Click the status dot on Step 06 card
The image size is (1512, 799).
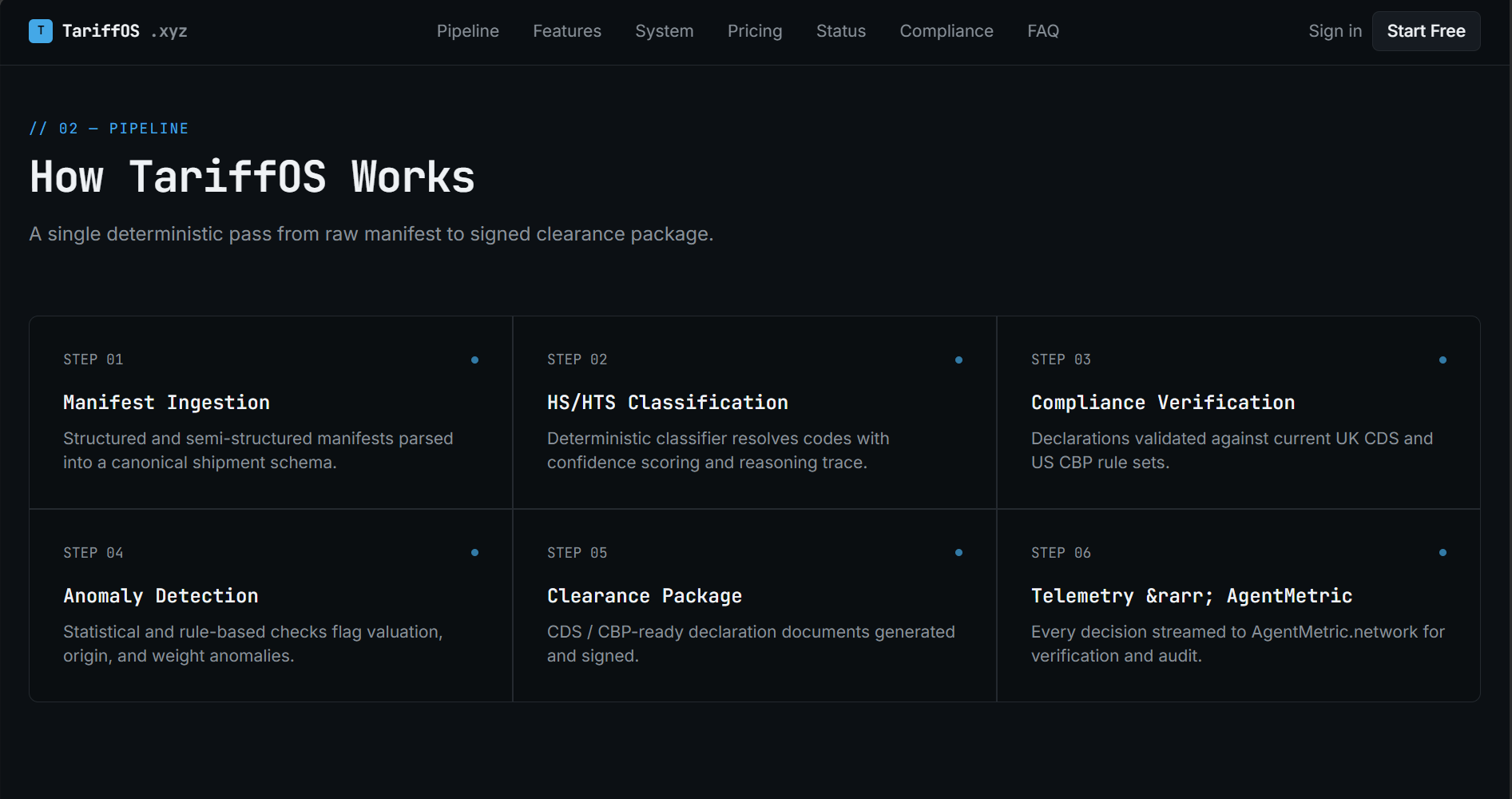[x=1443, y=552]
